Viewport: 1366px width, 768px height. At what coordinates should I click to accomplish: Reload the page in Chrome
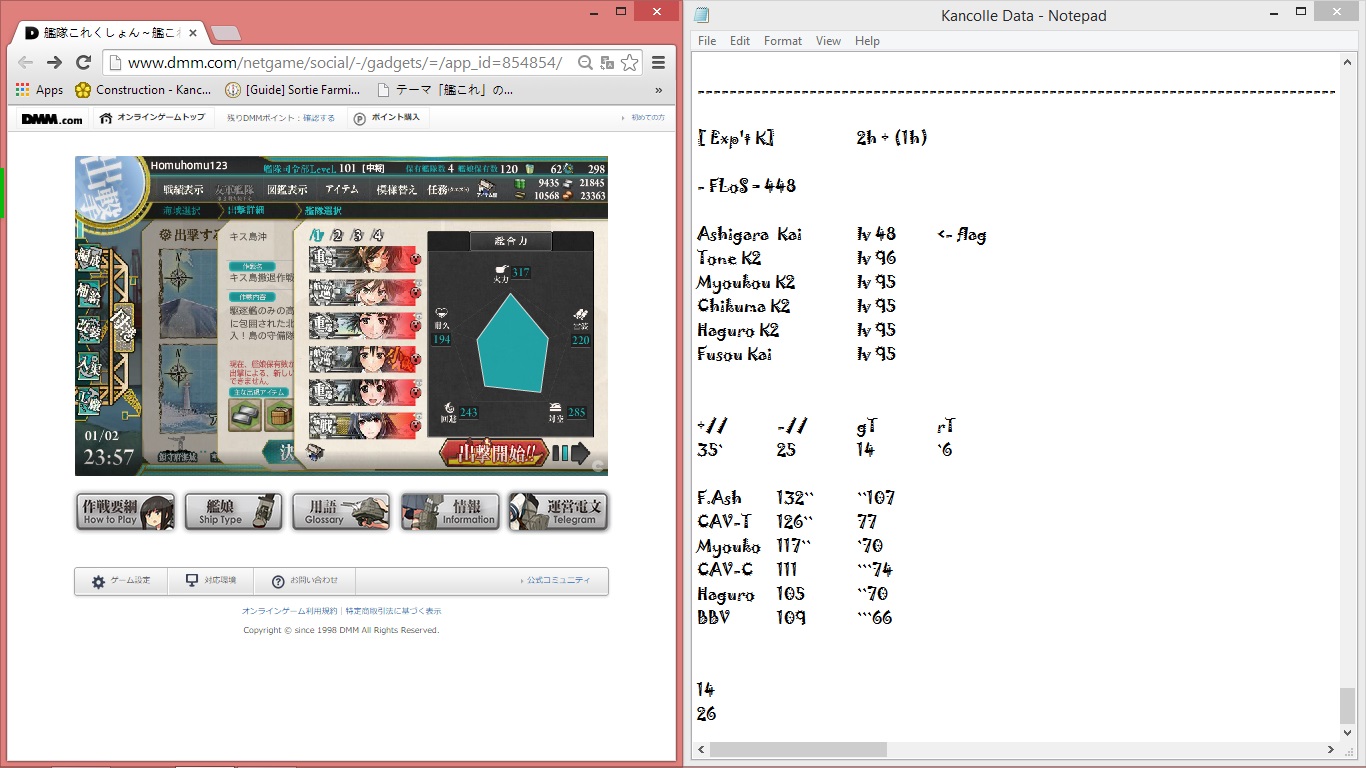coord(83,62)
